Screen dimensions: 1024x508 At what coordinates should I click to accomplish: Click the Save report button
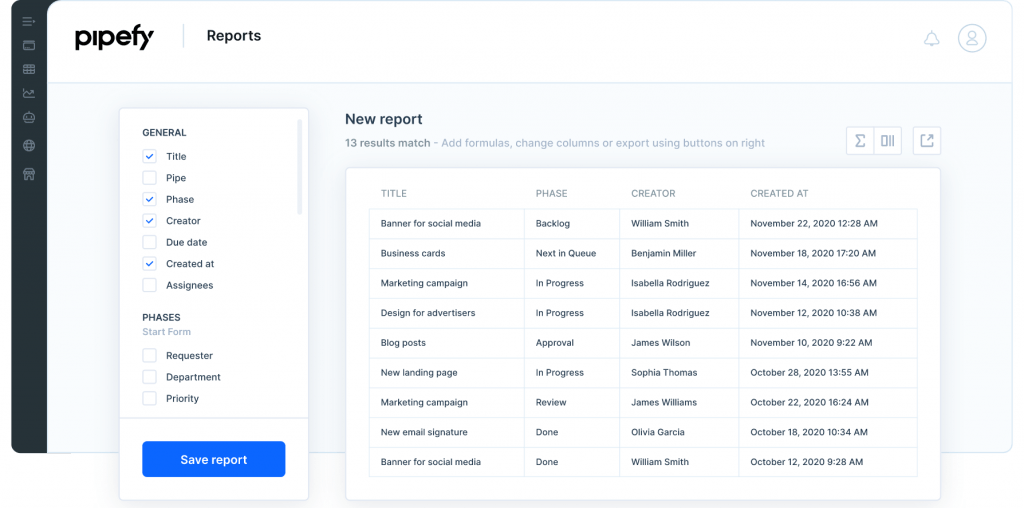click(x=214, y=459)
